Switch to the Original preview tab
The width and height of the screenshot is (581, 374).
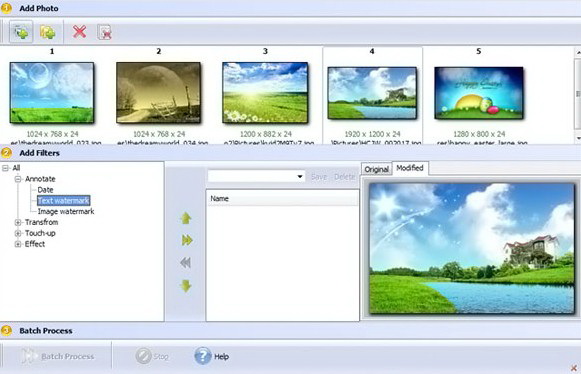pos(376,169)
